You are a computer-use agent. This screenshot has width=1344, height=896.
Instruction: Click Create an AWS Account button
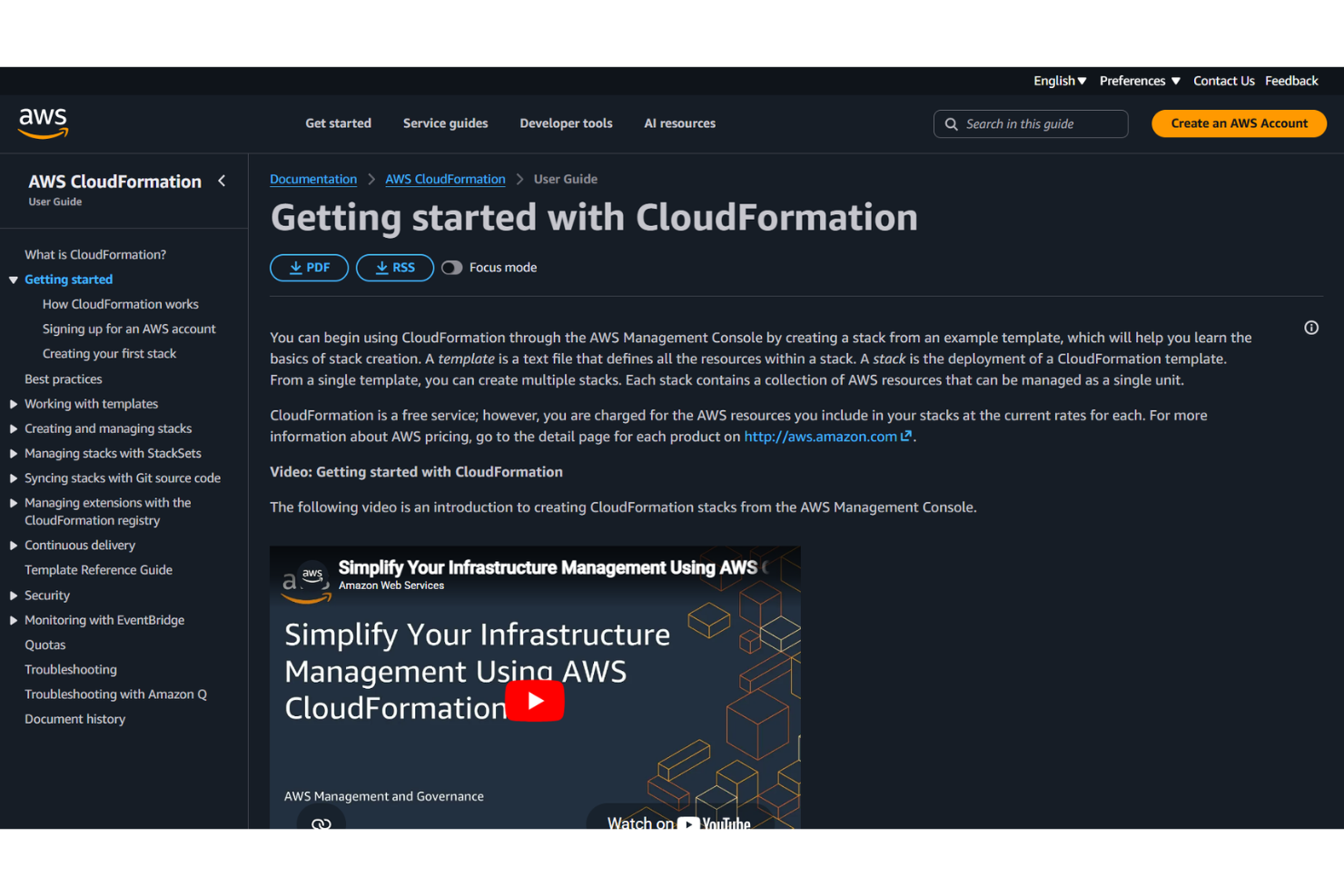[x=1239, y=123]
